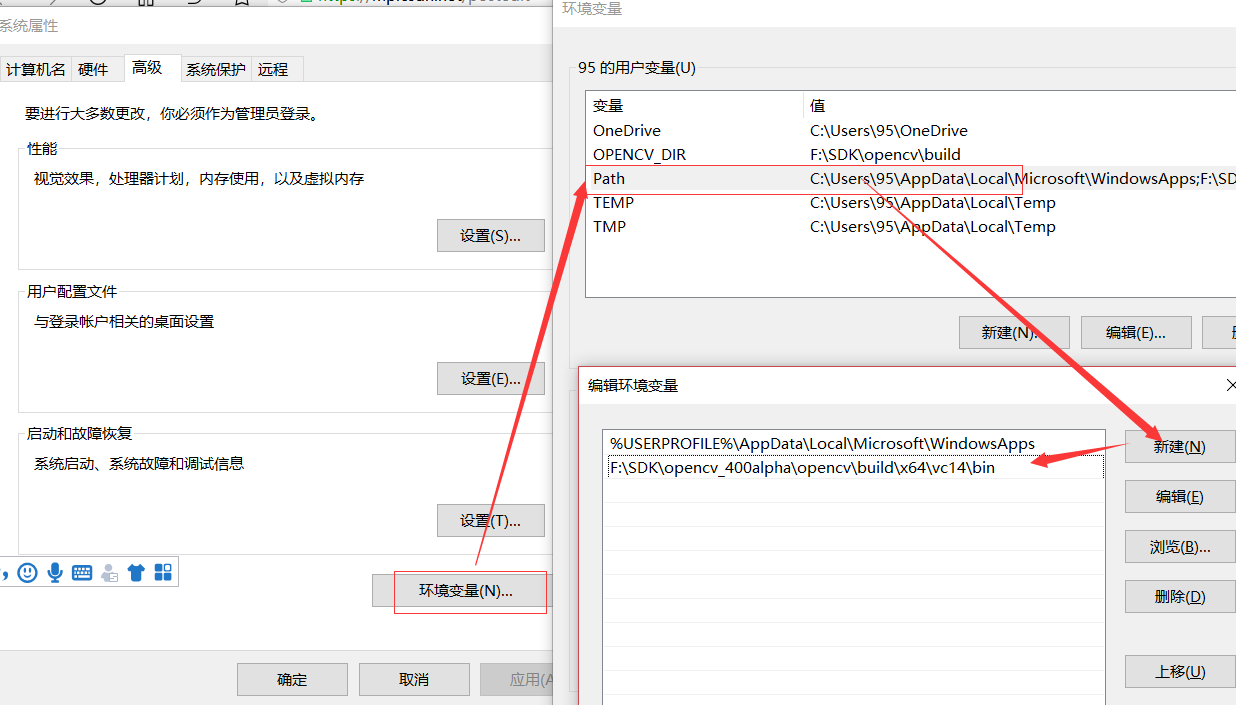Open the emoji smiley icon in IME toolbar

[x=28, y=572]
